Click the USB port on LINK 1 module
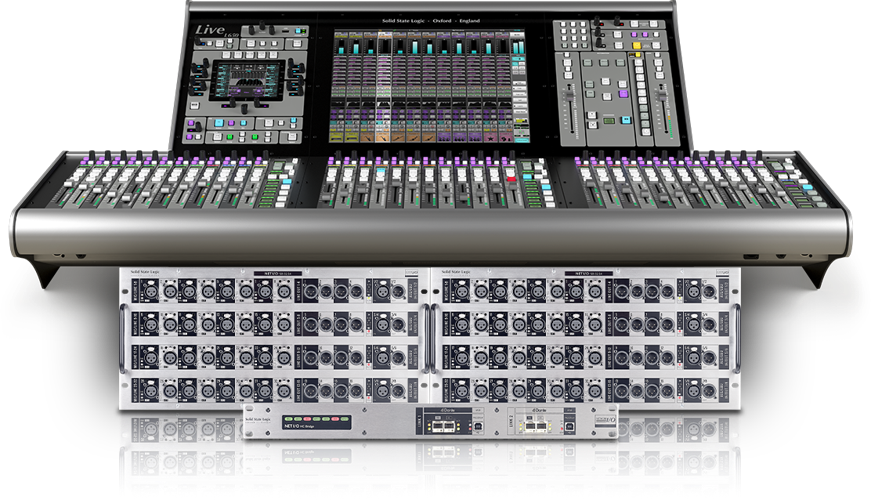Screen dimensions: 871x500 click(477, 426)
